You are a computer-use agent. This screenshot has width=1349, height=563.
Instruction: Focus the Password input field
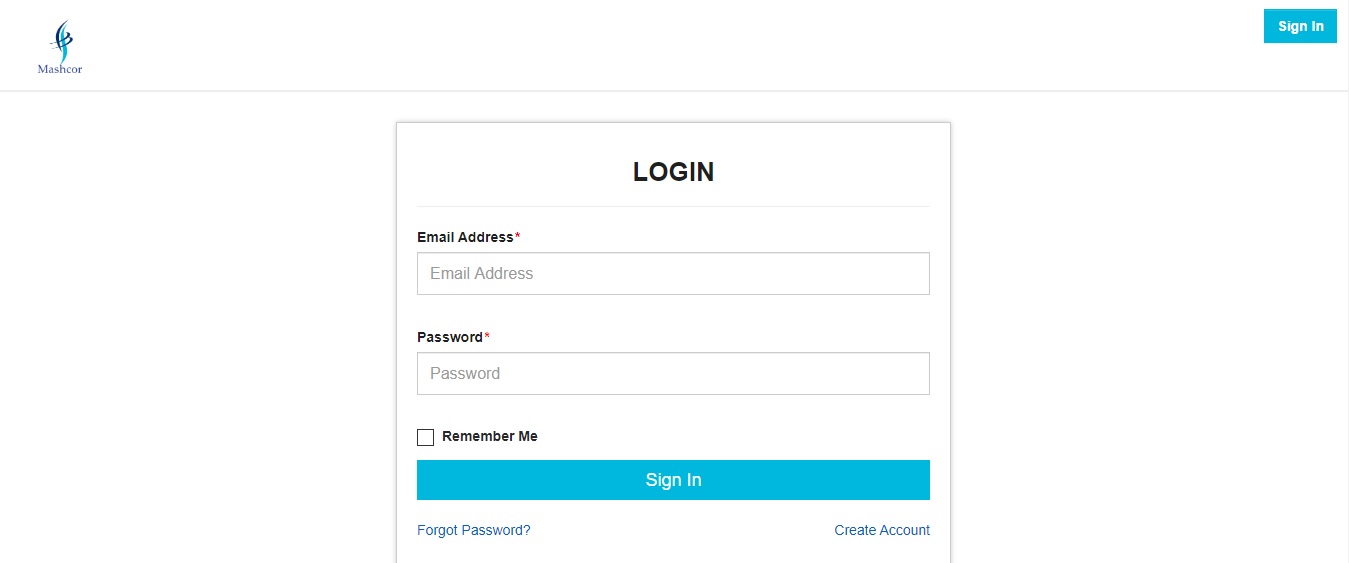(673, 373)
